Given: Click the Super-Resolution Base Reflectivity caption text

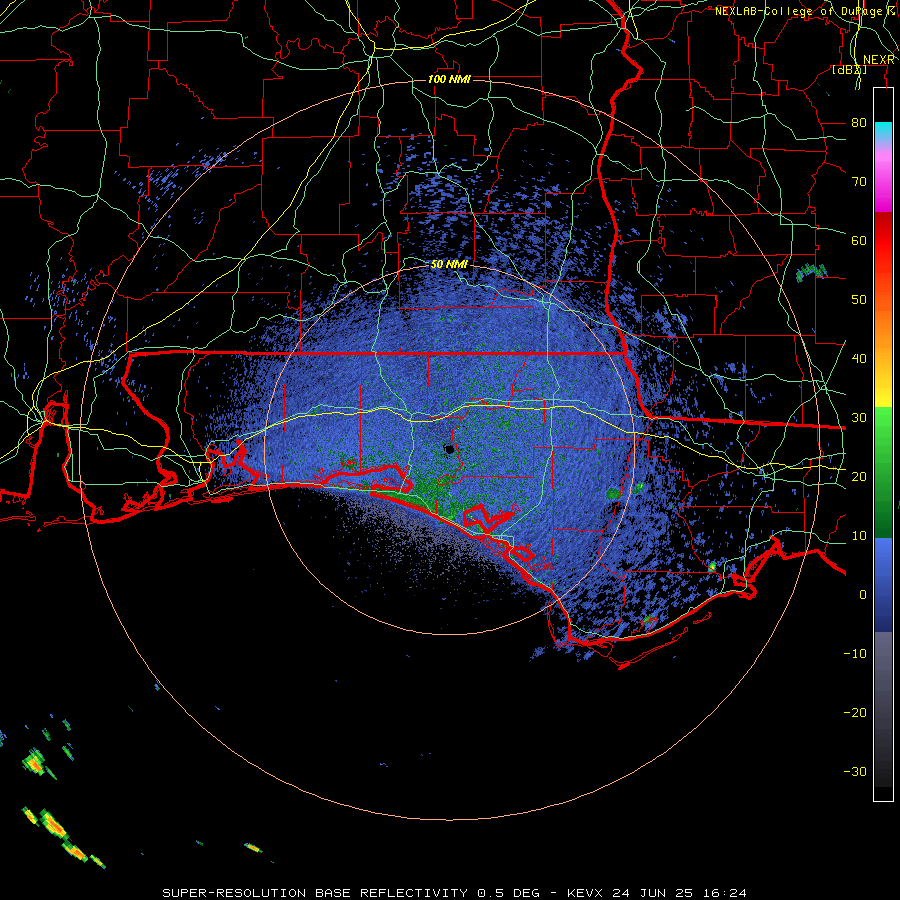Looking at the screenshot, I should [315, 893].
